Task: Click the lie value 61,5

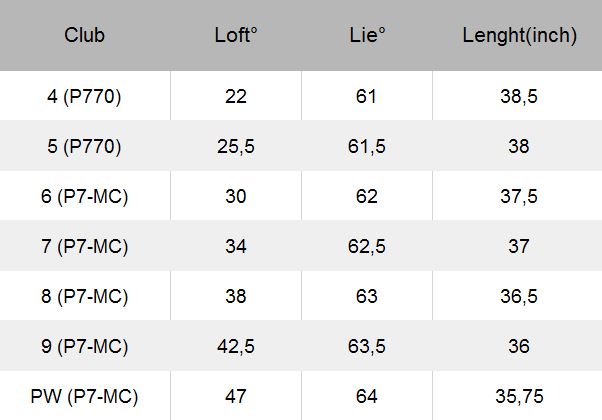Action: point(367,146)
